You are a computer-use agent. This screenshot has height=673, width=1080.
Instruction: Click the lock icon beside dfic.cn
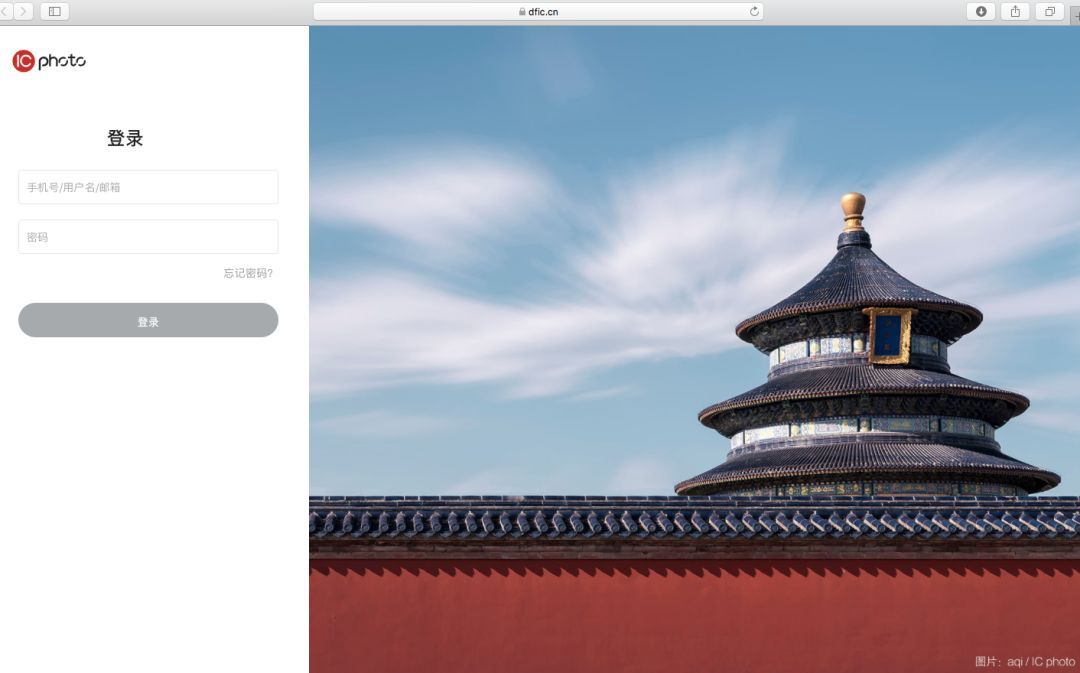(522, 12)
